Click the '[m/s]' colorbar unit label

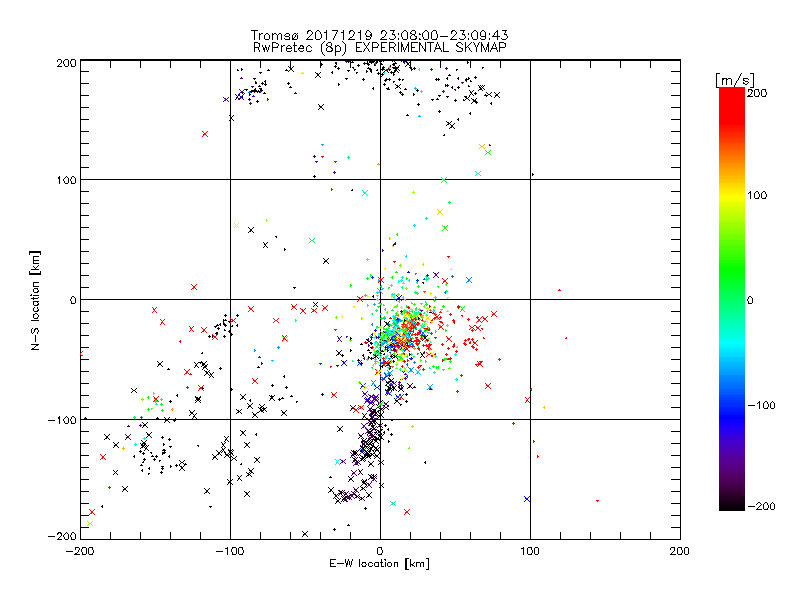coord(735,80)
